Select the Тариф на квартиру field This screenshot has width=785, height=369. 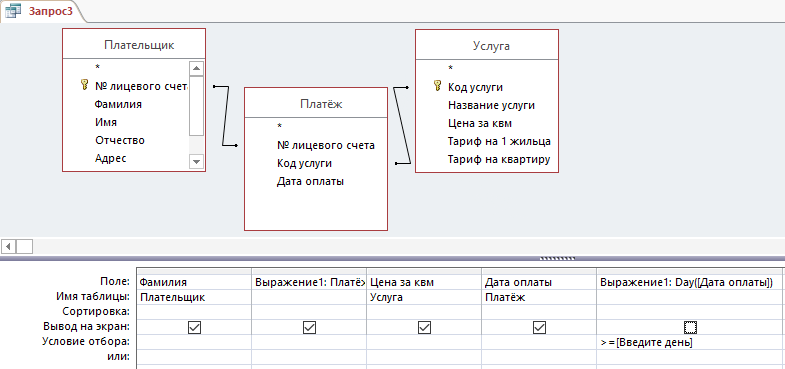tap(499, 159)
